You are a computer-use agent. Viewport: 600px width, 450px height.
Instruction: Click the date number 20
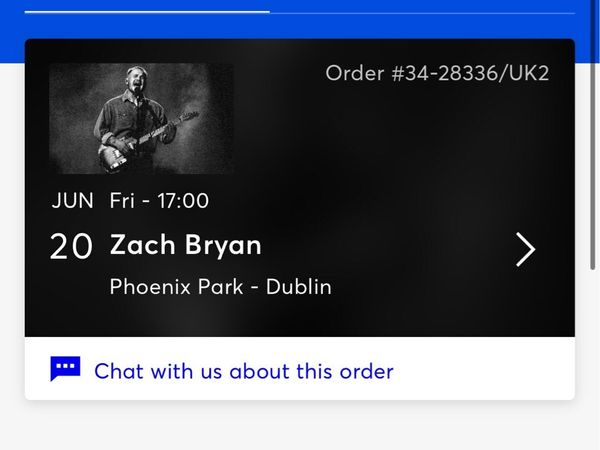coord(71,247)
